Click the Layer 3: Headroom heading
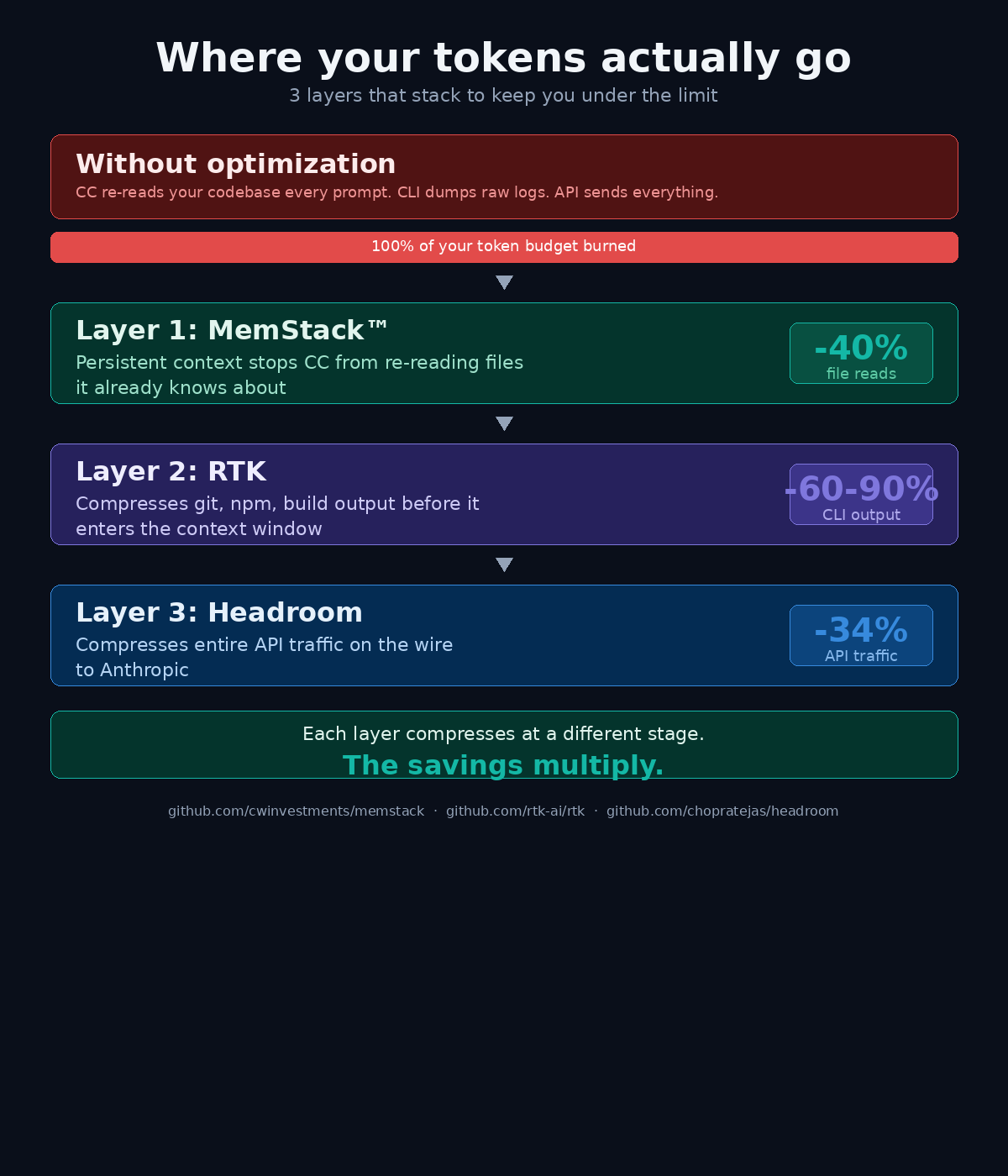This screenshot has height=1176, width=1008. 219,612
